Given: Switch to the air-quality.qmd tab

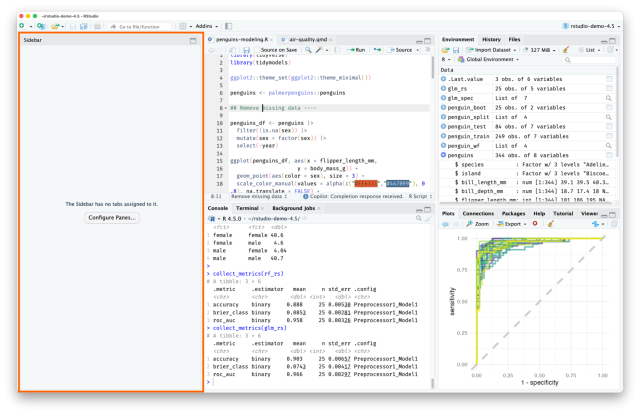Looking at the screenshot, I should [x=307, y=40].
